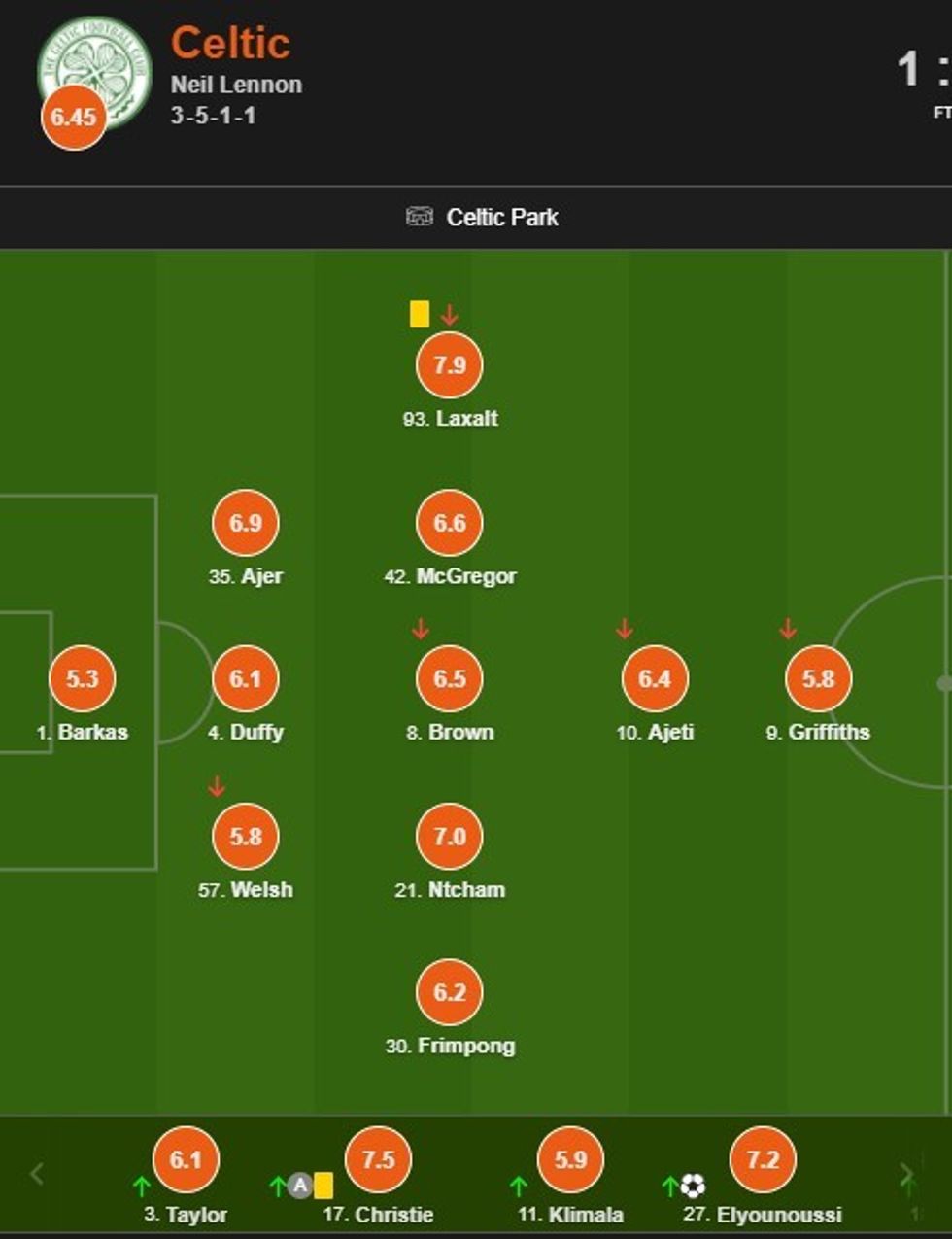The height and width of the screenshot is (1239, 952).
Task: Click Frimpong's 6.2 rating circle
Action: [449, 992]
